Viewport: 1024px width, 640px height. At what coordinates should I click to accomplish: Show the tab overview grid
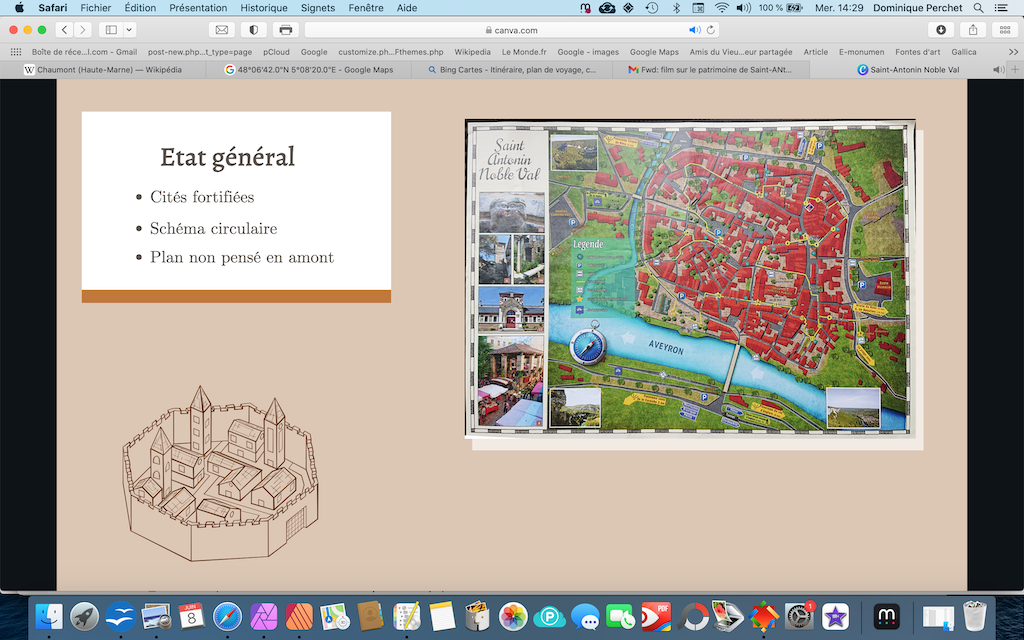(x=1005, y=30)
